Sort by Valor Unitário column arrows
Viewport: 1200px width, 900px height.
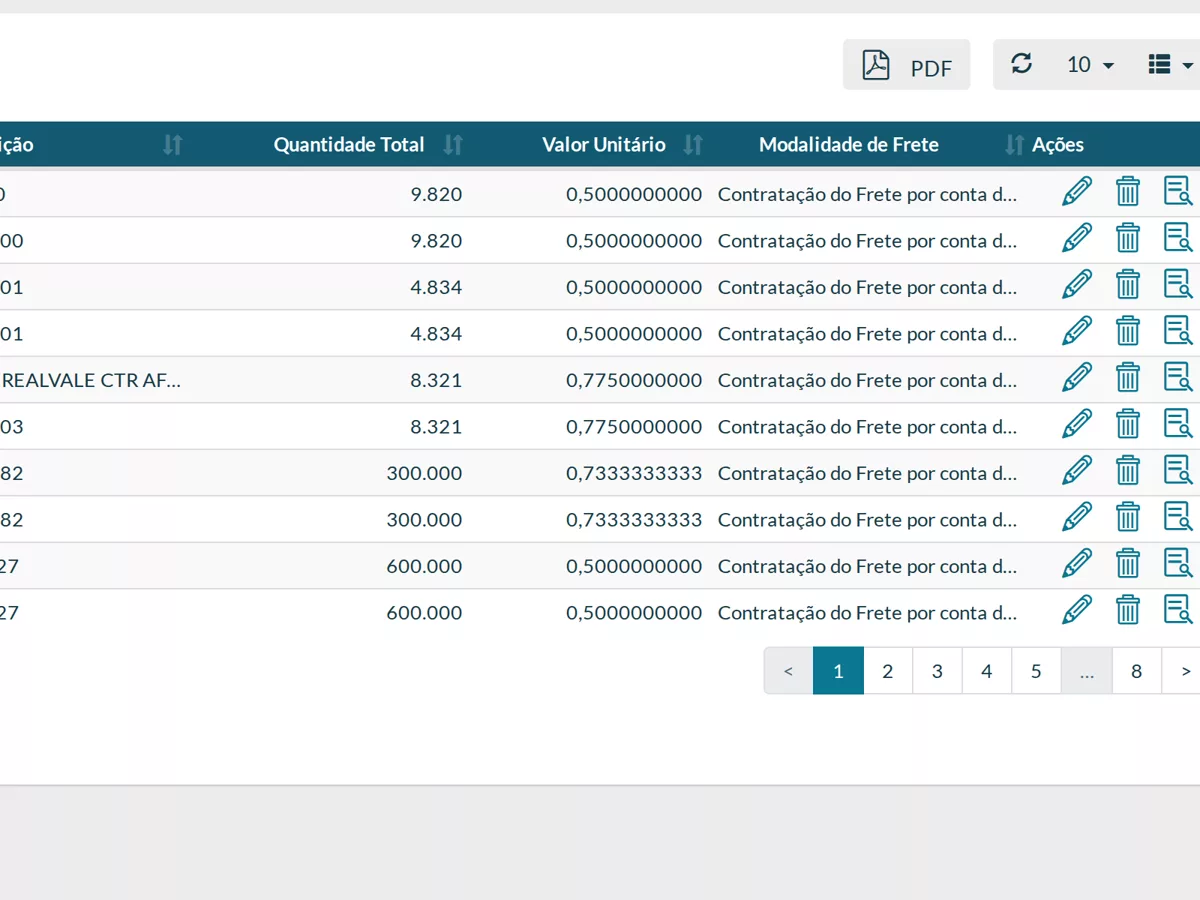click(x=693, y=145)
